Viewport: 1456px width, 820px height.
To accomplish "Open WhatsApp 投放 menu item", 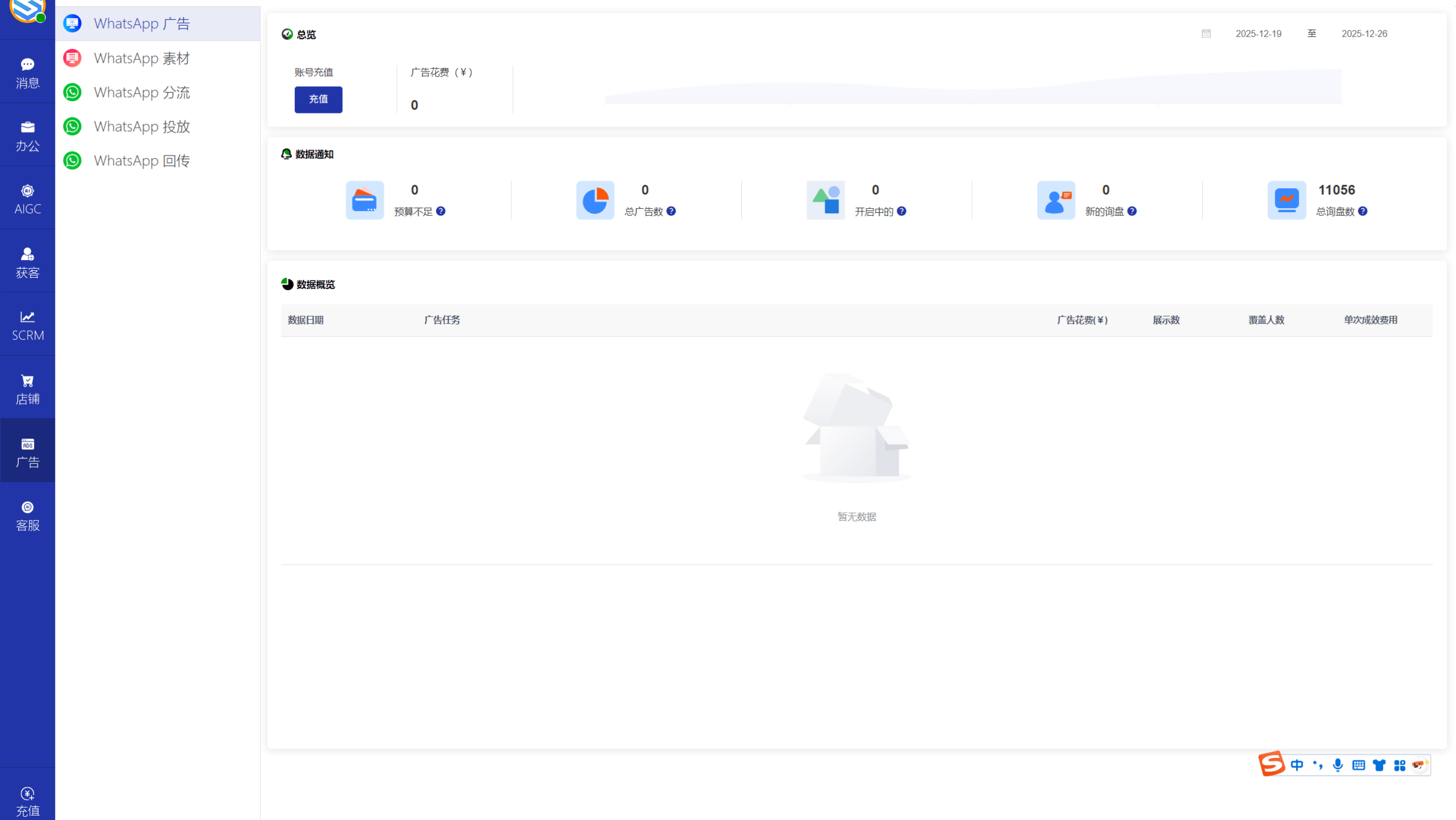I will [x=141, y=127].
